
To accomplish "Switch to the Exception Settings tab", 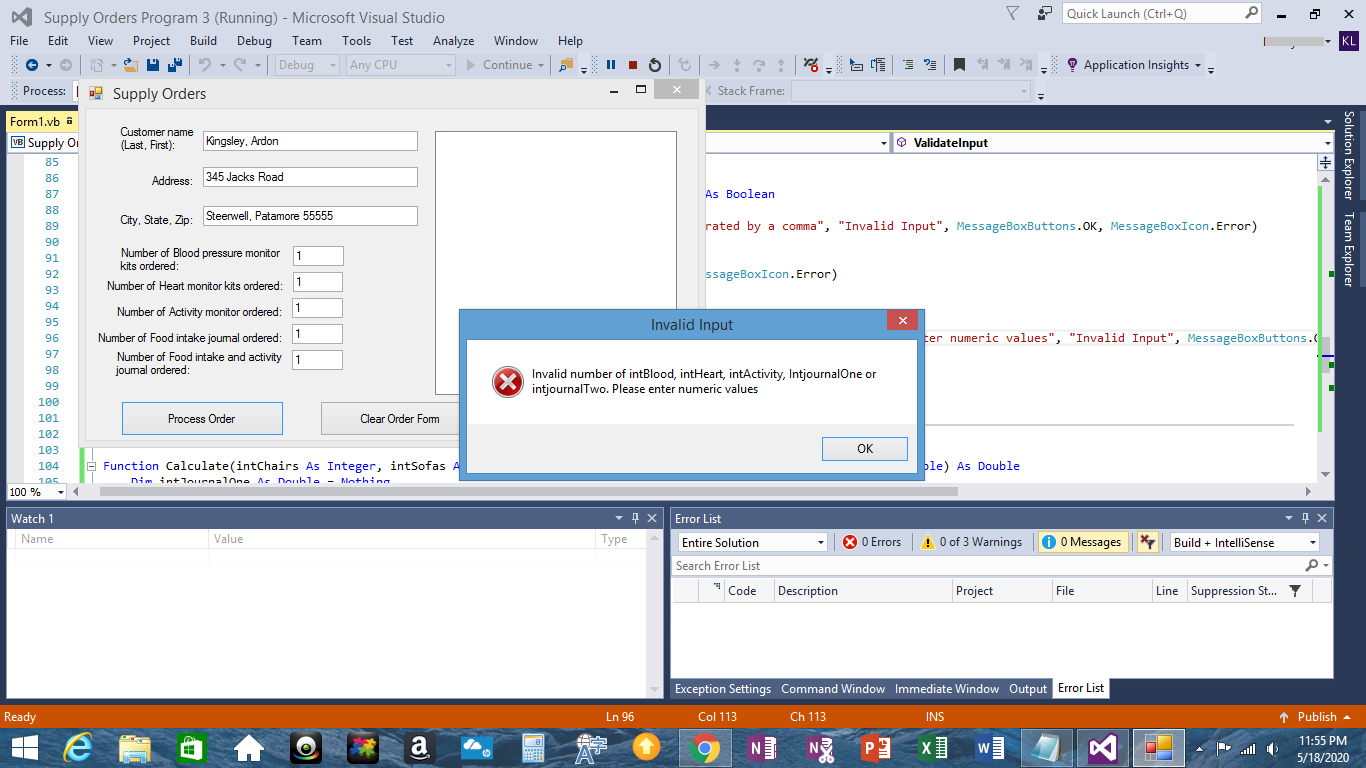I will tap(723, 689).
